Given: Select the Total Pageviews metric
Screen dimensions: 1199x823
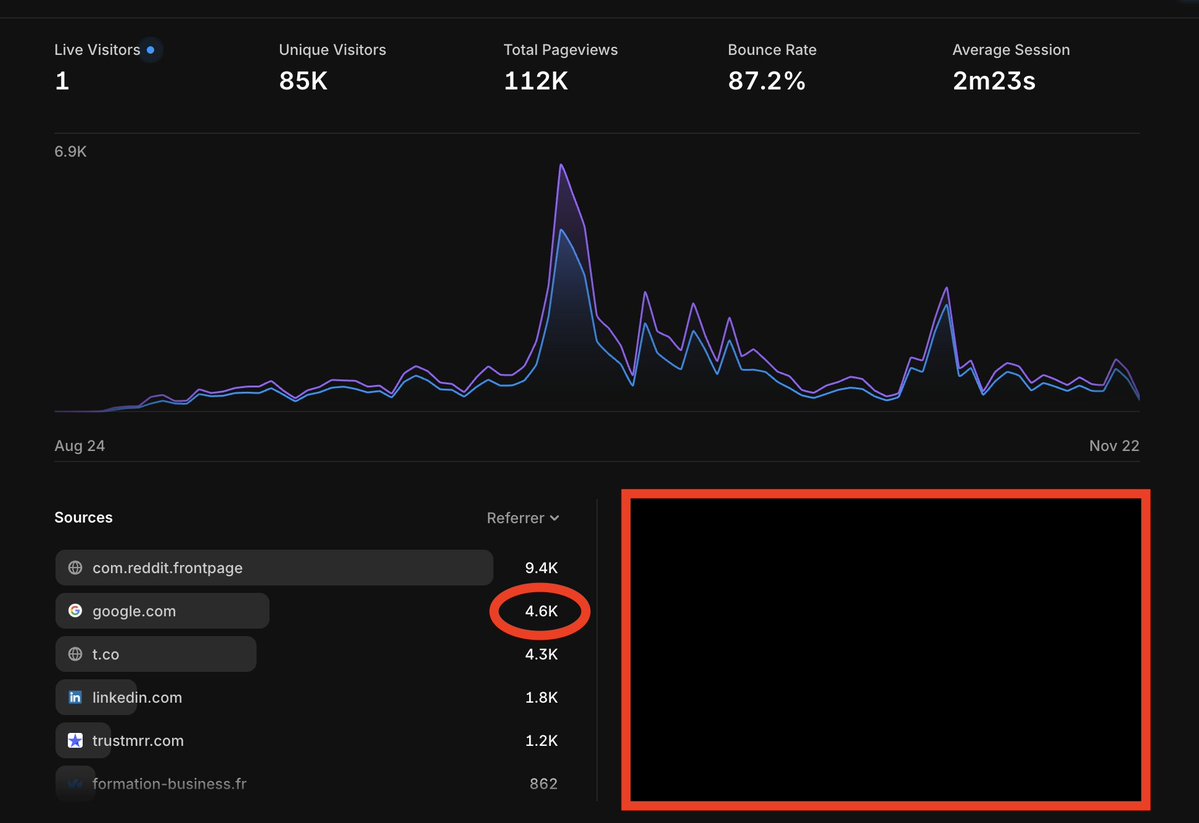Looking at the screenshot, I should pos(560,67).
